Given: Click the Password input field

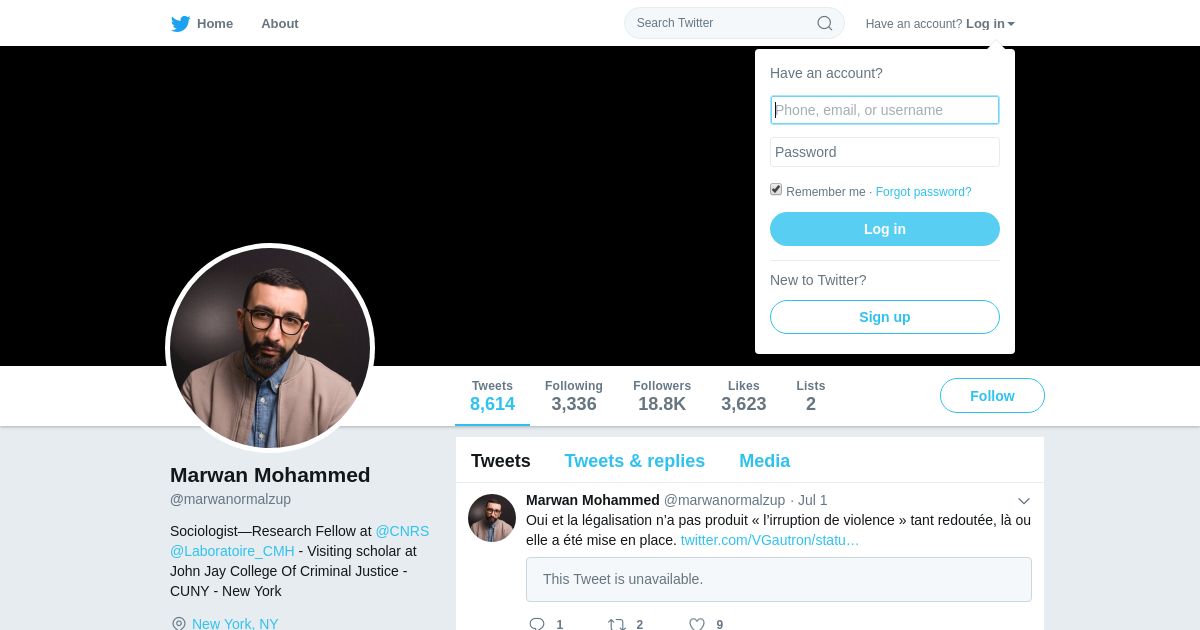Looking at the screenshot, I should (x=885, y=152).
